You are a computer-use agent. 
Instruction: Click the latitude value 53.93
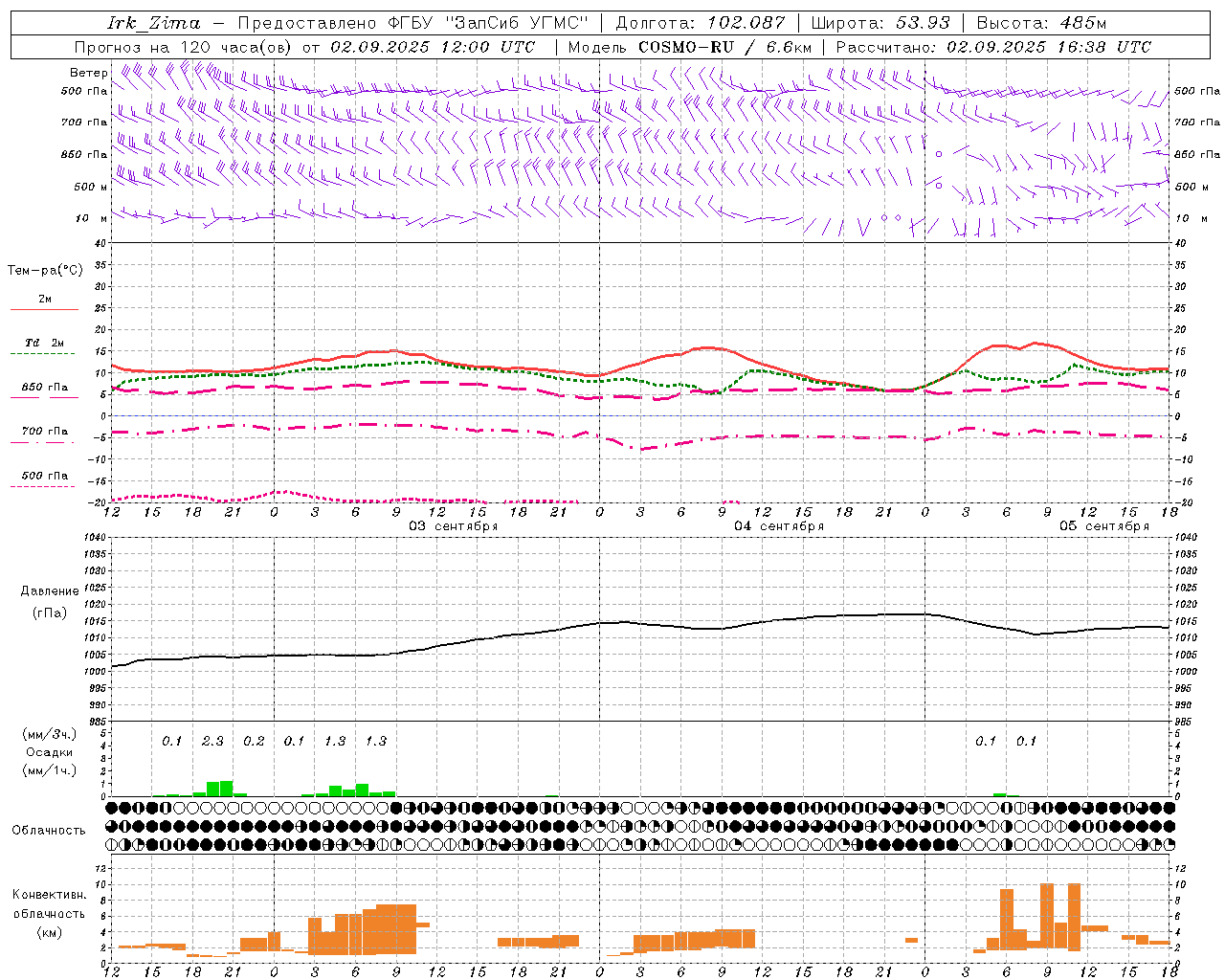point(924,23)
